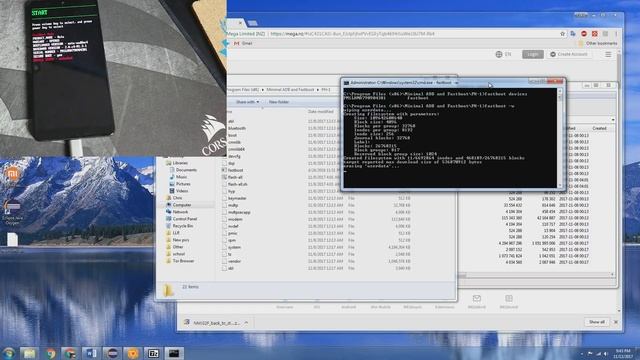The width and height of the screenshot is (640, 360).
Task: Click the Created column header in the rear window
Action: pos(599,128)
